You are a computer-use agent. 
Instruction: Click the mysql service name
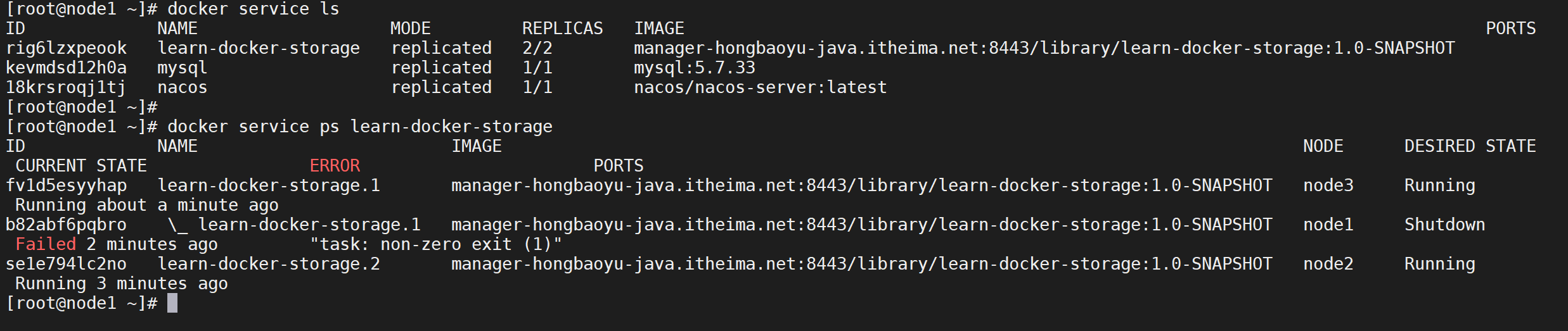(182, 68)
